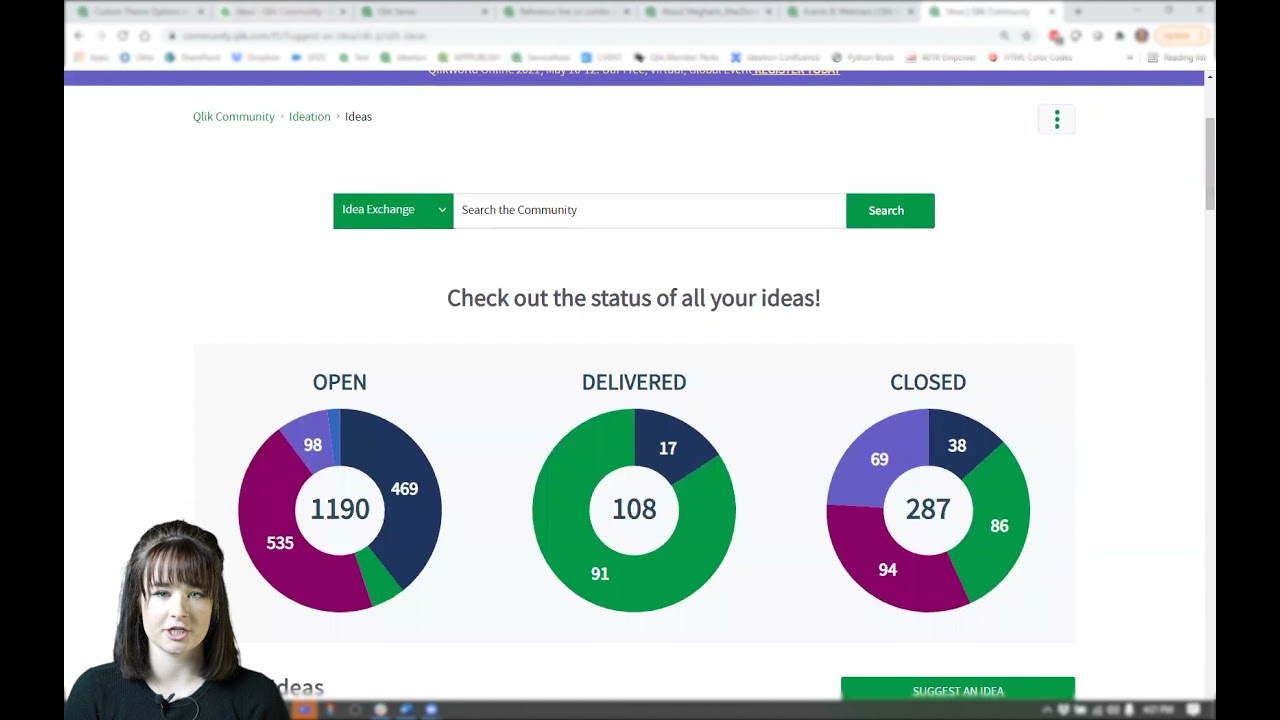This screenshot has height=720, width=1280.
Task: Click the 108 total in DELIVERED chart
Action: [x=634, y=509]
